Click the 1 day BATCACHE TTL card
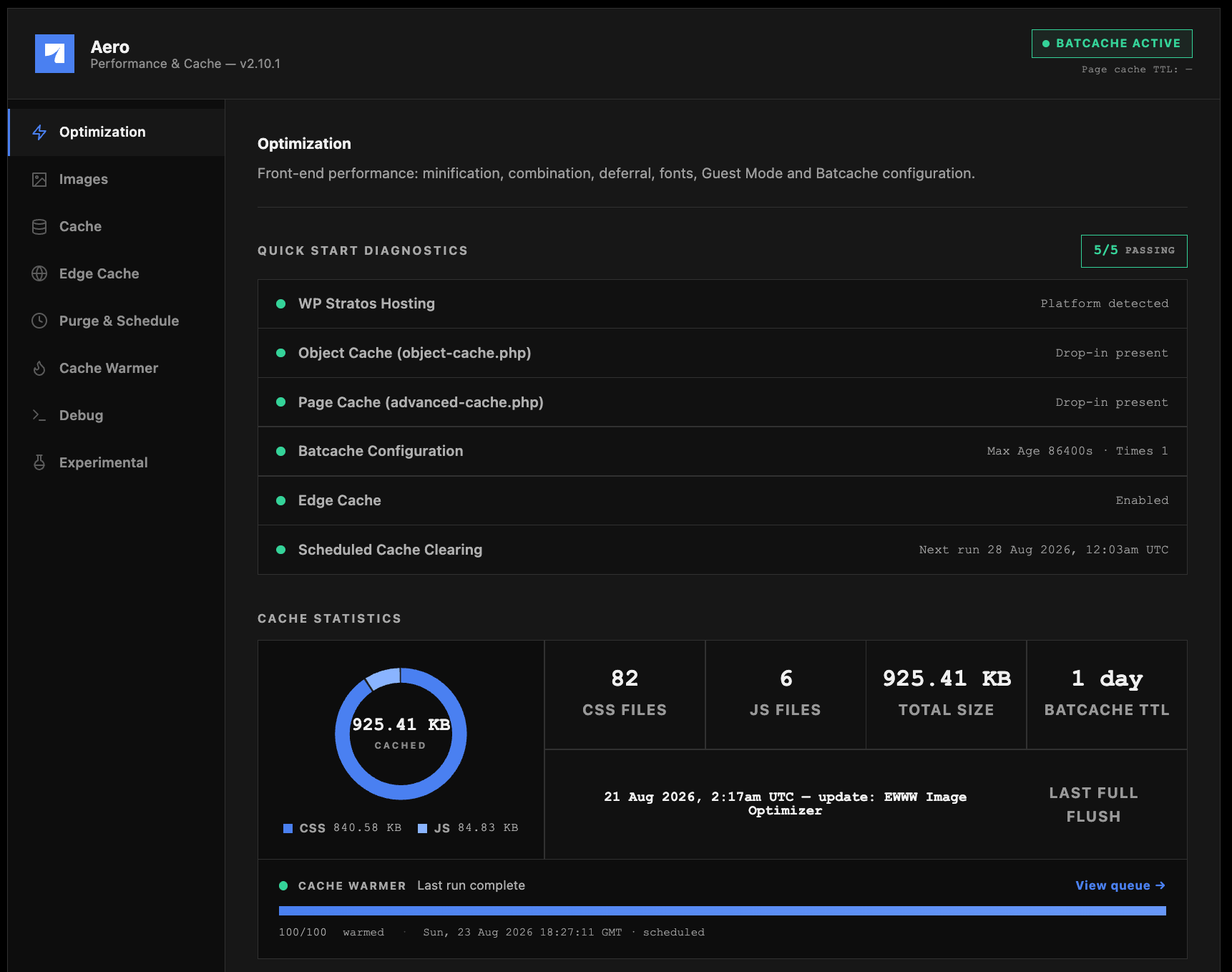 [x=1107, y=695]
